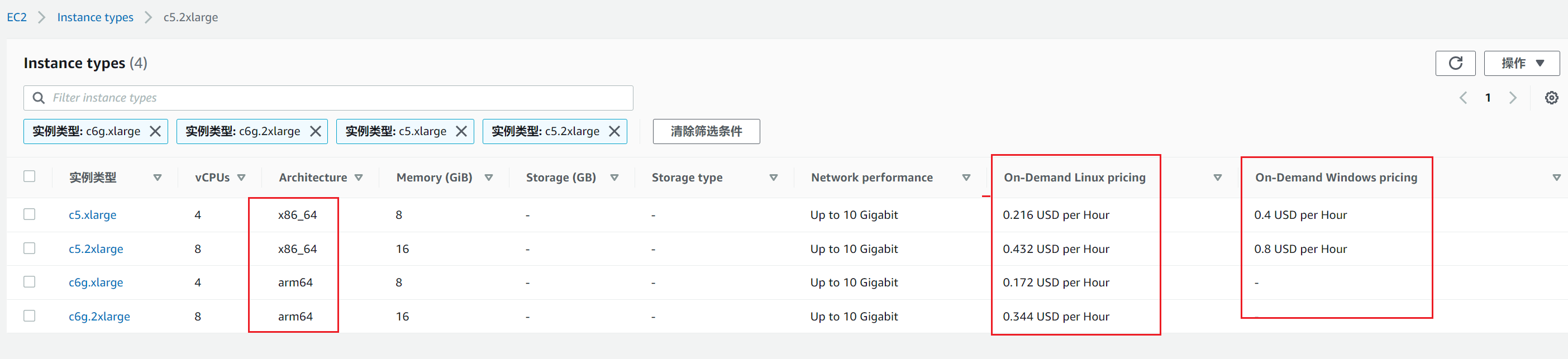Click c5.2xlarge breadcrumb text
Viewport: 1568px width, 359px height.
190,17
